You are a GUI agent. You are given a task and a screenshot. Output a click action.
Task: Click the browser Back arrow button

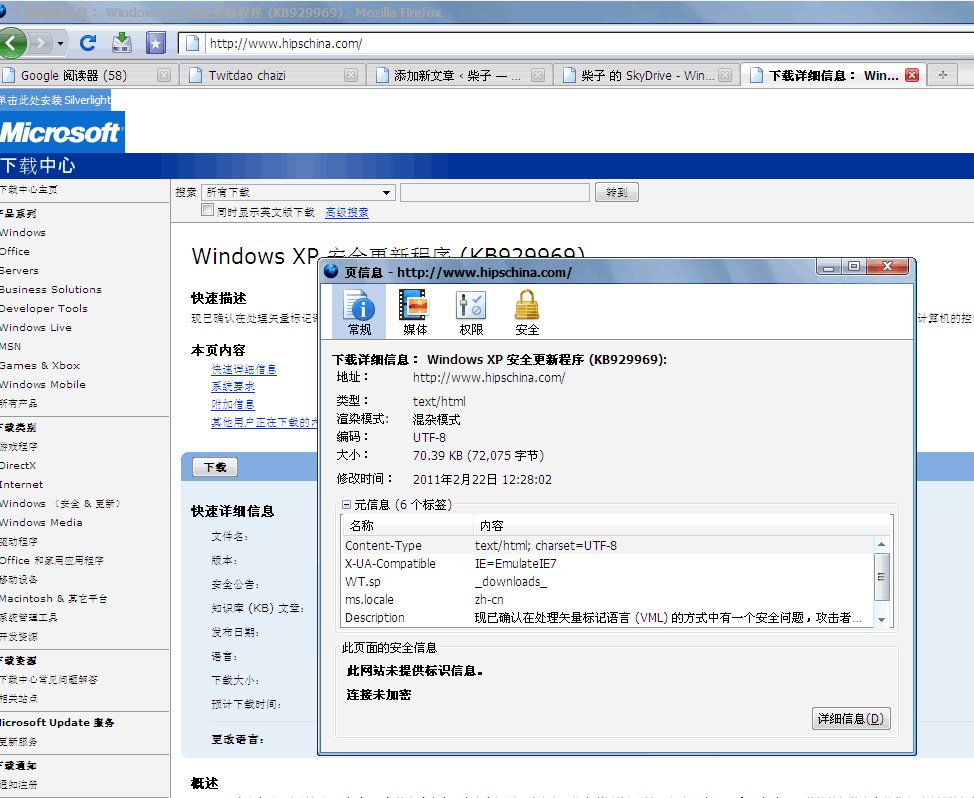pos(11,43)
